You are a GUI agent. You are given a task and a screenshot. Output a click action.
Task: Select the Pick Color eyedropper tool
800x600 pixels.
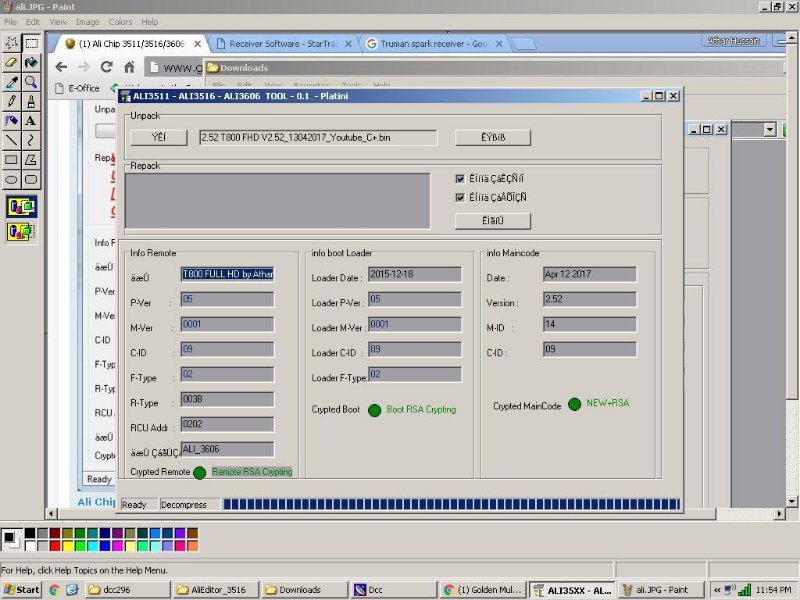pos(12,82)
